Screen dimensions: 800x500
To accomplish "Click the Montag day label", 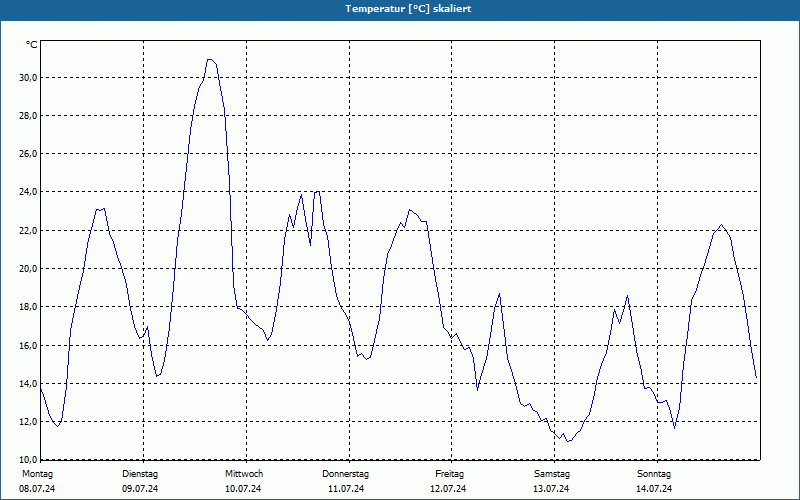I will pyautogui.click(x=37, y=474).
